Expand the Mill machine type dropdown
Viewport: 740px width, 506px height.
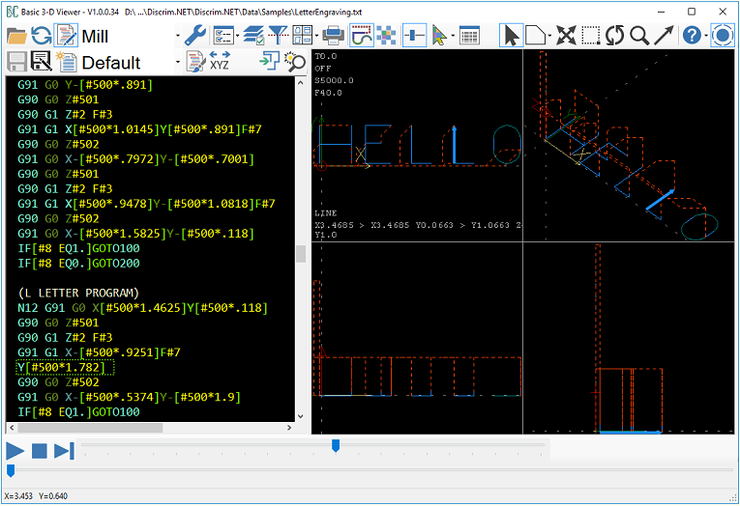pyautogui.click(x=177, y=37)
